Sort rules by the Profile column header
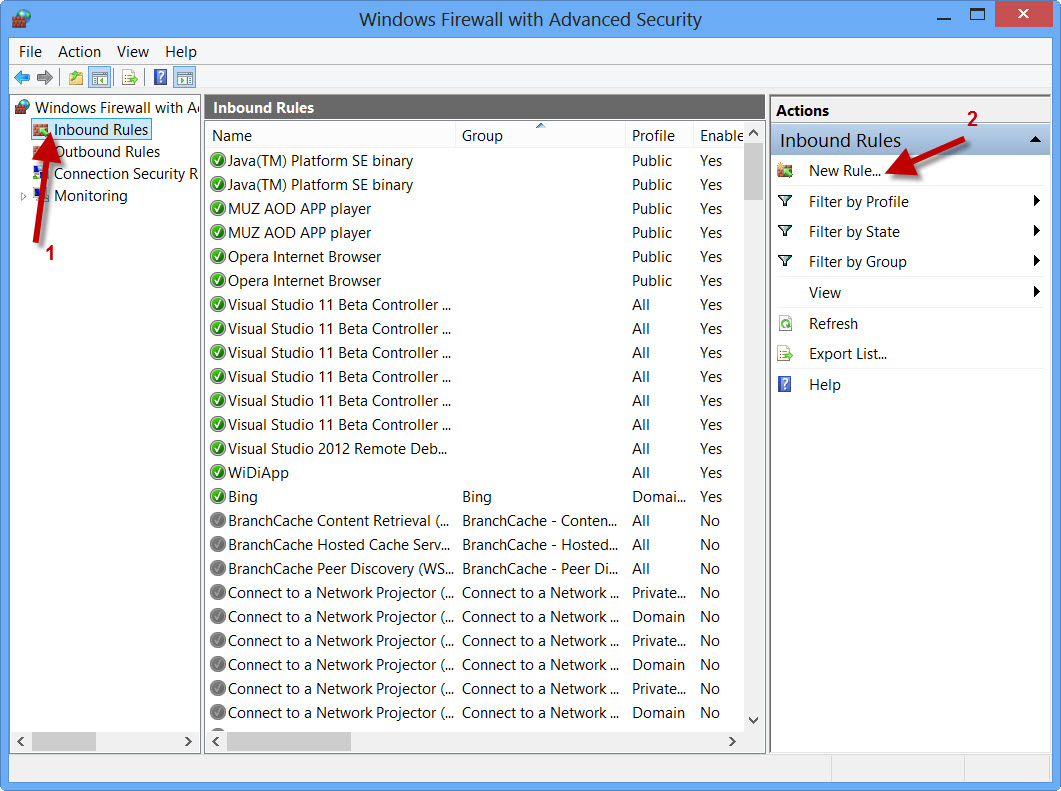Viewport: 1061px width, 791px height. point(653,136)
